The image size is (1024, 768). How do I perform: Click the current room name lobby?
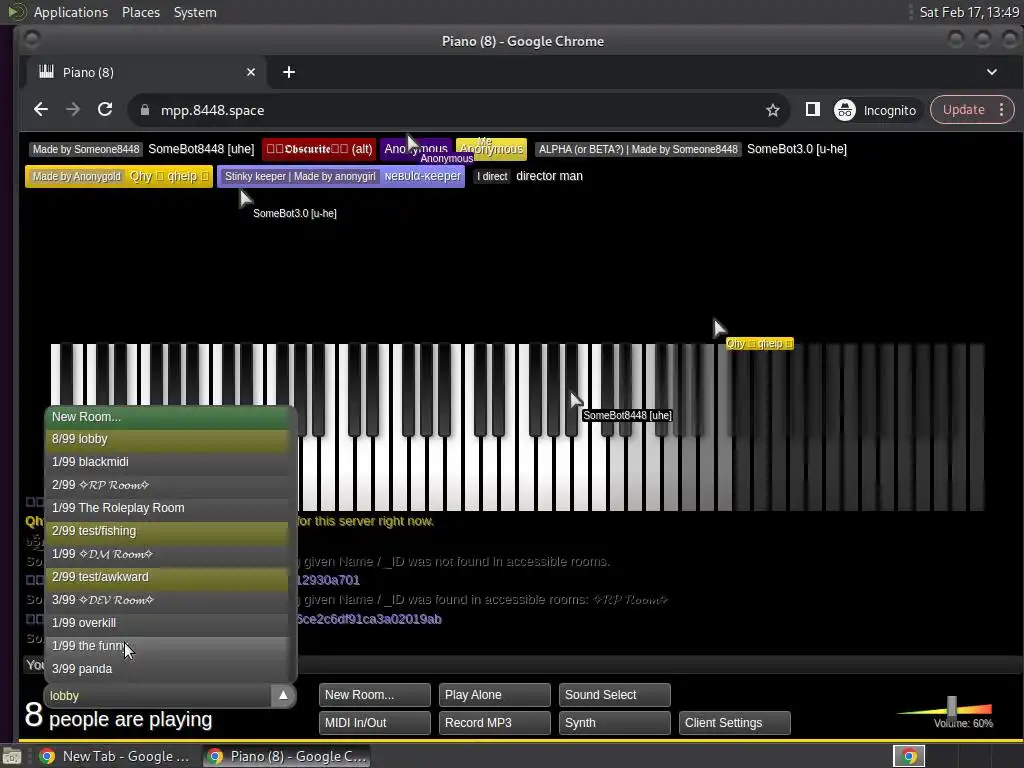(x=158, y=696)
